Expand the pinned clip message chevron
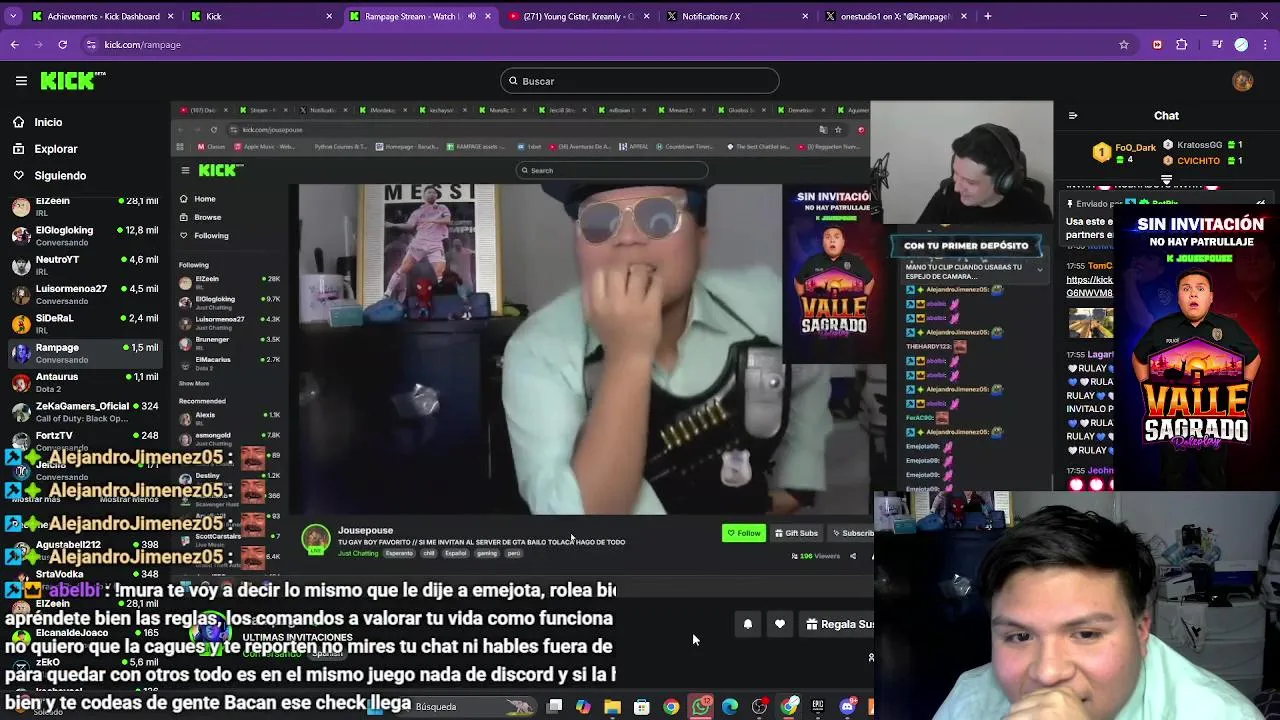This screenshot has width=1280, height=720. point(1040,269)
